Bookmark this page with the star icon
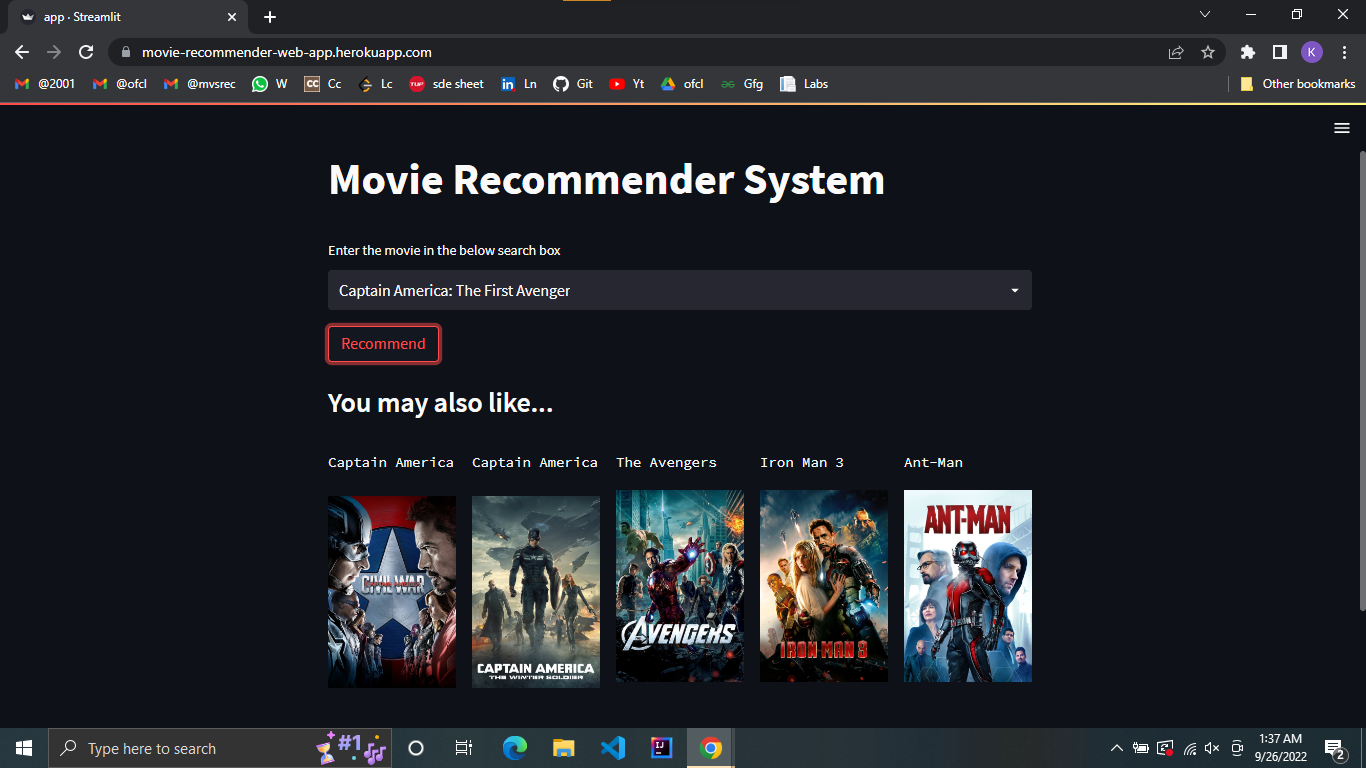 (x=1209, y=52)
